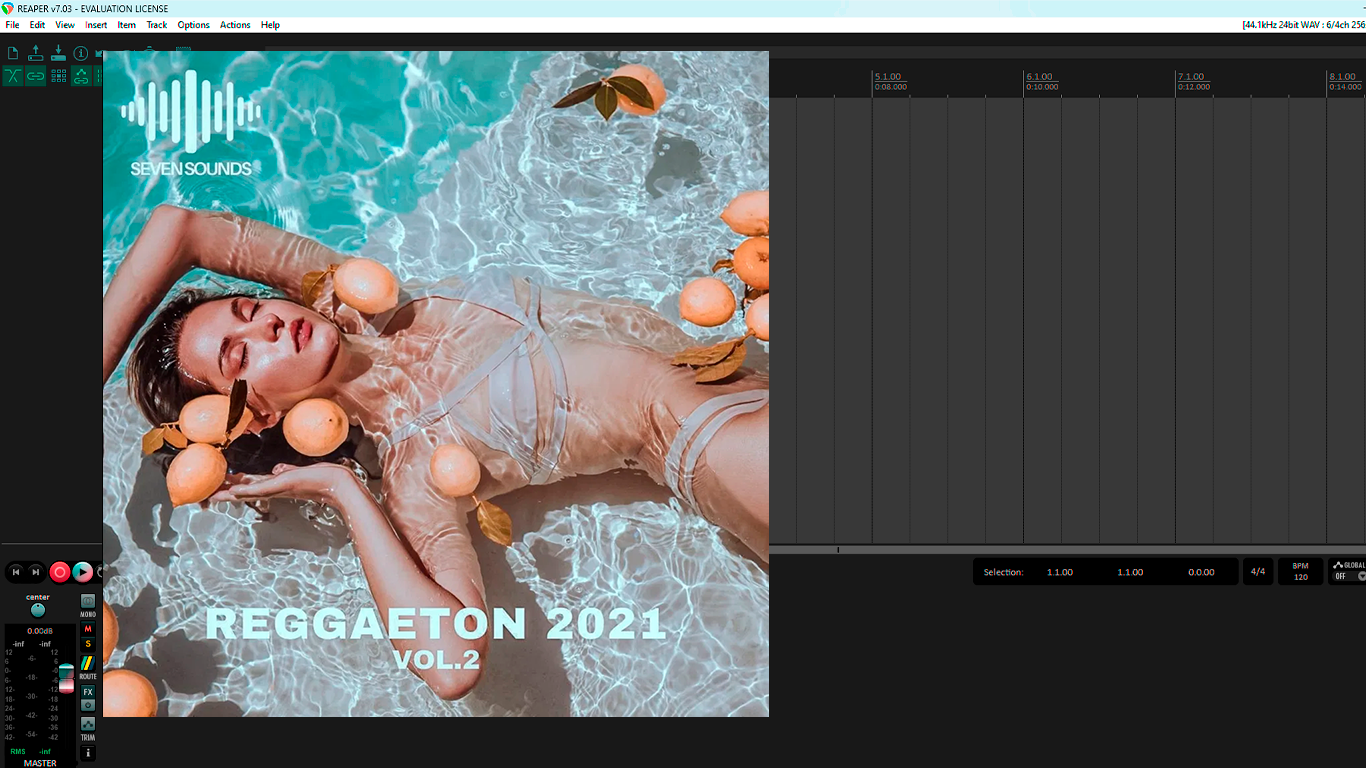Open the Help menu
The image size is (1366, 768).
[270, 25]
